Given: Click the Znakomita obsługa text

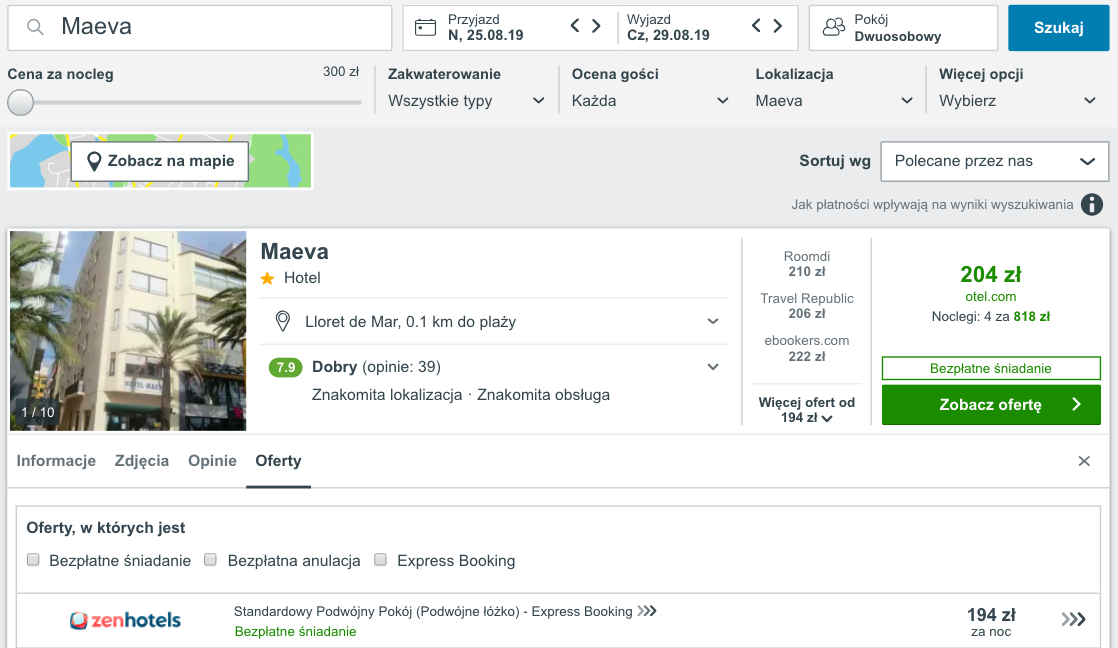Looking at the screenshot, I should (543, 395).
